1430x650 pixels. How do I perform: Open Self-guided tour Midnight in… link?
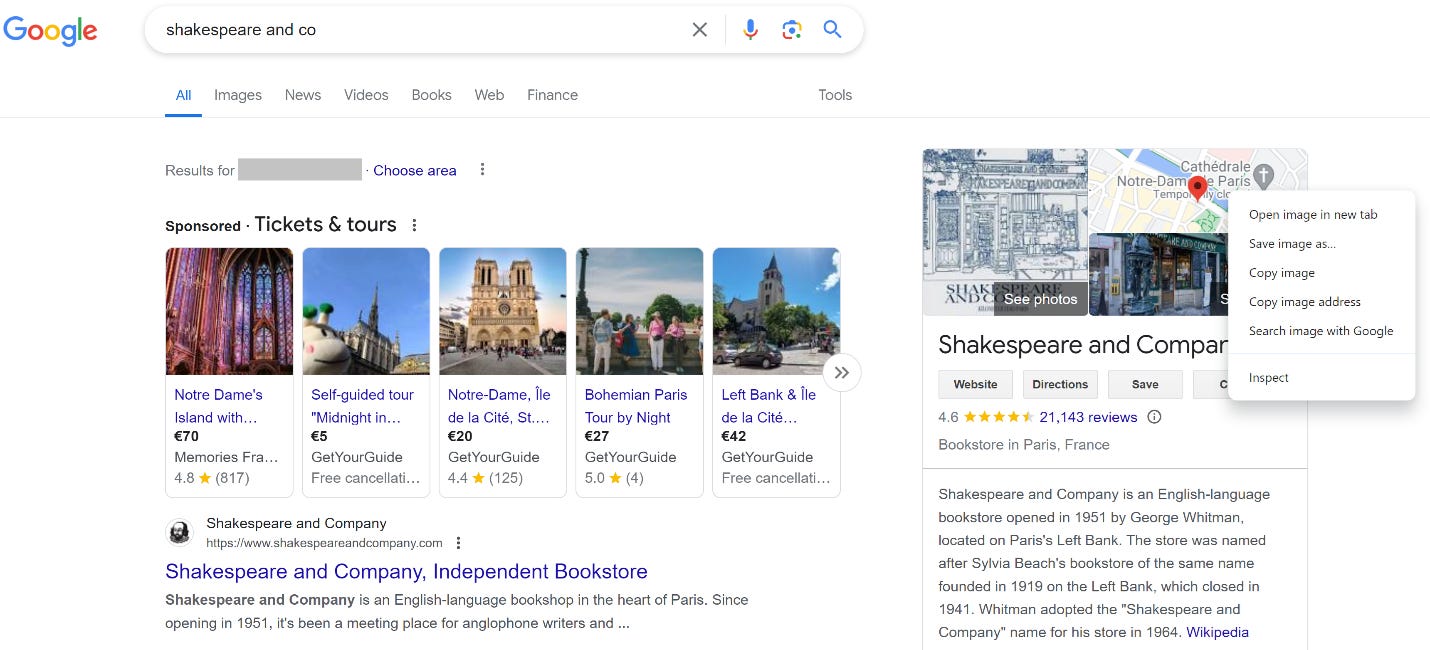(x=362, y=406)
